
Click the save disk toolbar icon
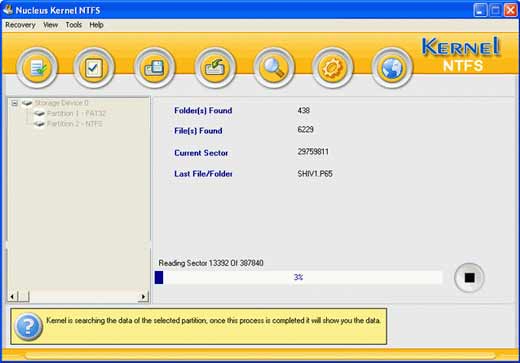154,68
